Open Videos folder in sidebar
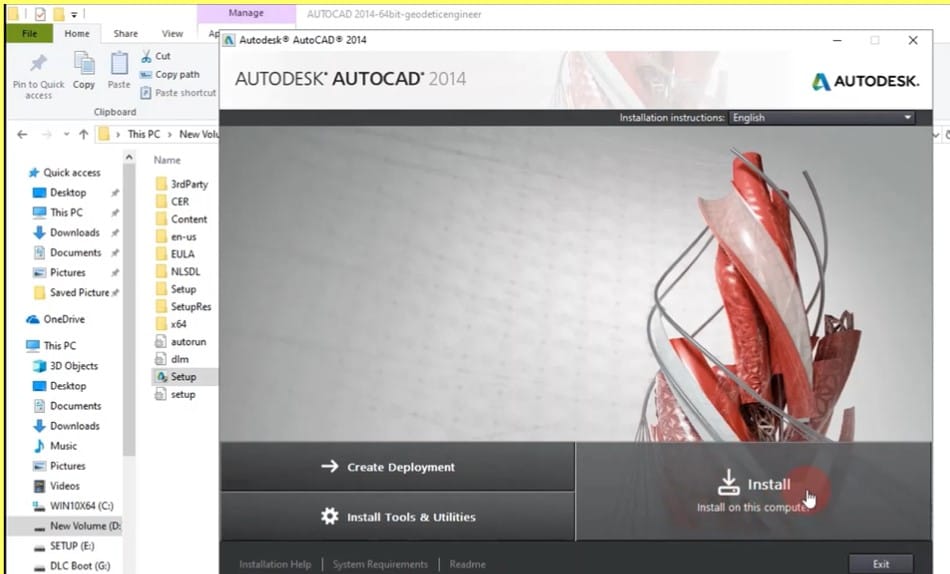 pyautogui.click(x=64, y=486)
